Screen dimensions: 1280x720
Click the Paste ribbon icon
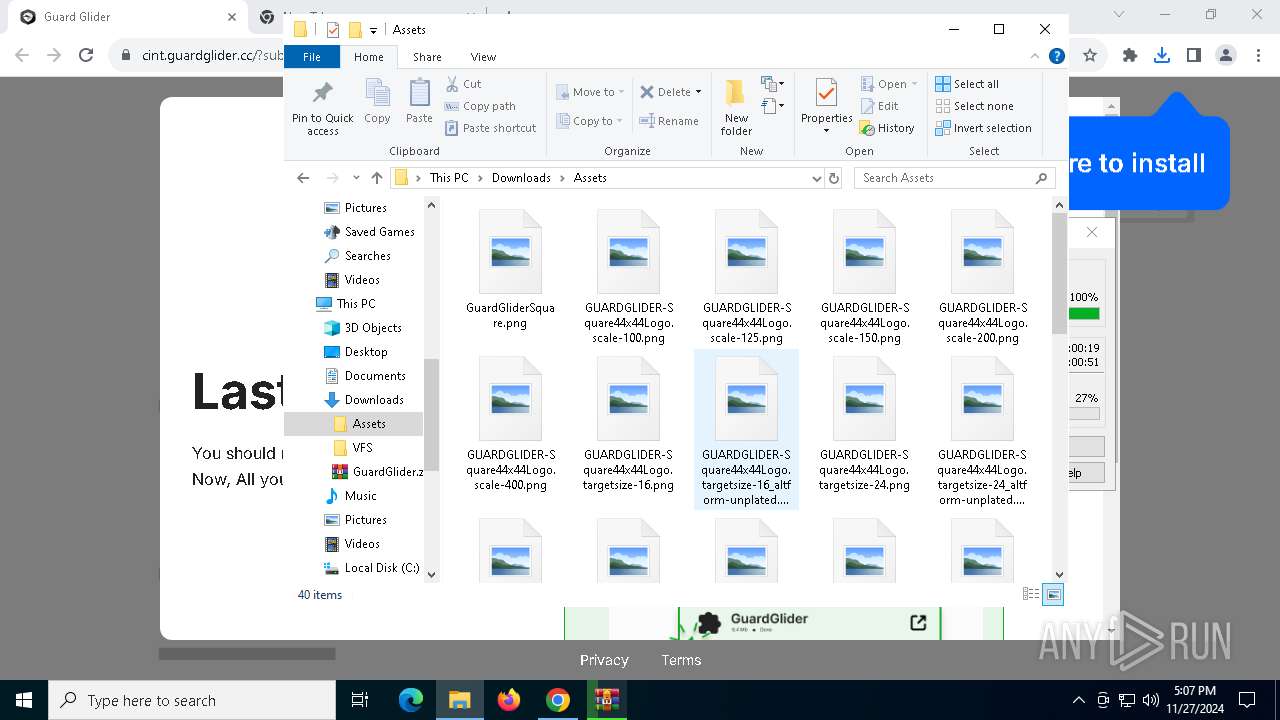(x=419, y=101)
